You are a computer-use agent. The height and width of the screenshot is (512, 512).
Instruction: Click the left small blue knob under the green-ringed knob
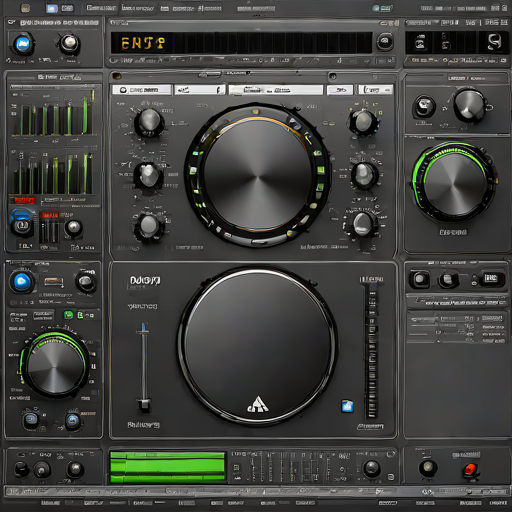tap(31, 420)
